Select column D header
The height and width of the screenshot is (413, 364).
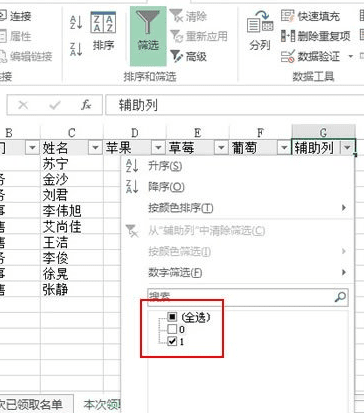(135, 133)
